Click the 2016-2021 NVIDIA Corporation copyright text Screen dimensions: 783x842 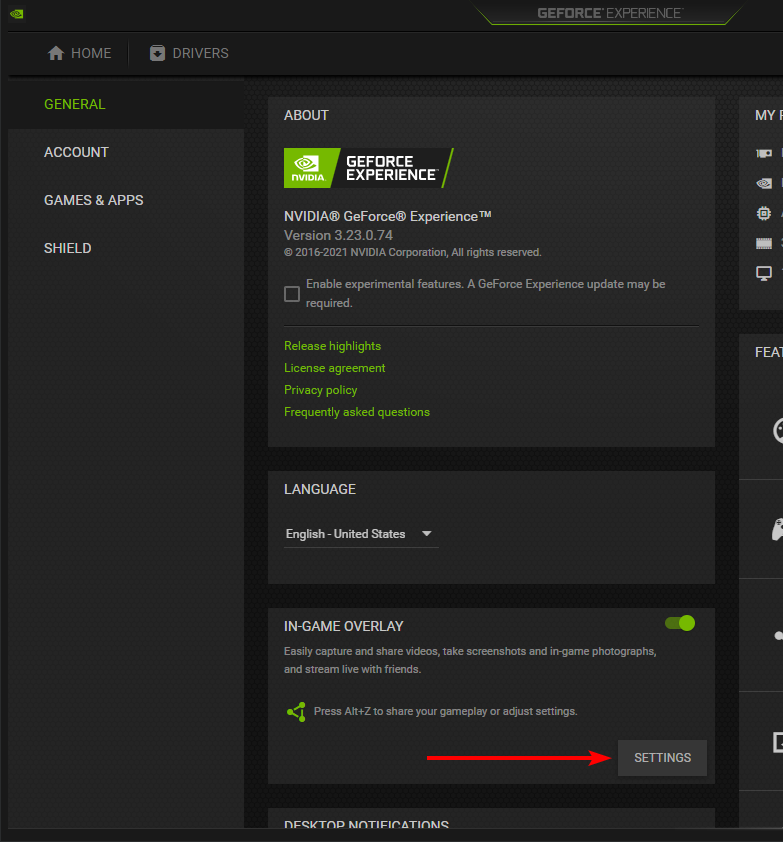click(412, 252)
